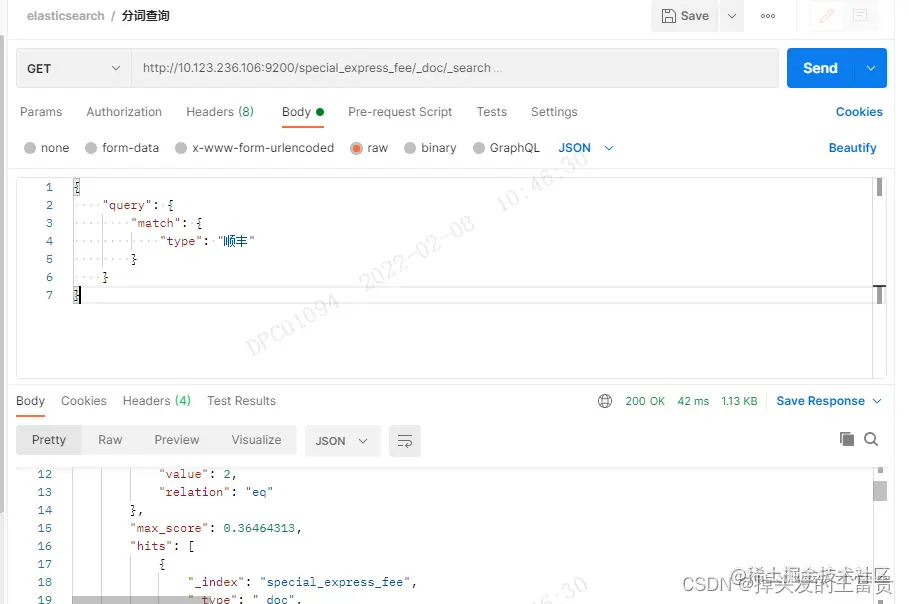Send the request
Image resolution: width=909 pixels, height=604 pixels.
click(820, 68)
